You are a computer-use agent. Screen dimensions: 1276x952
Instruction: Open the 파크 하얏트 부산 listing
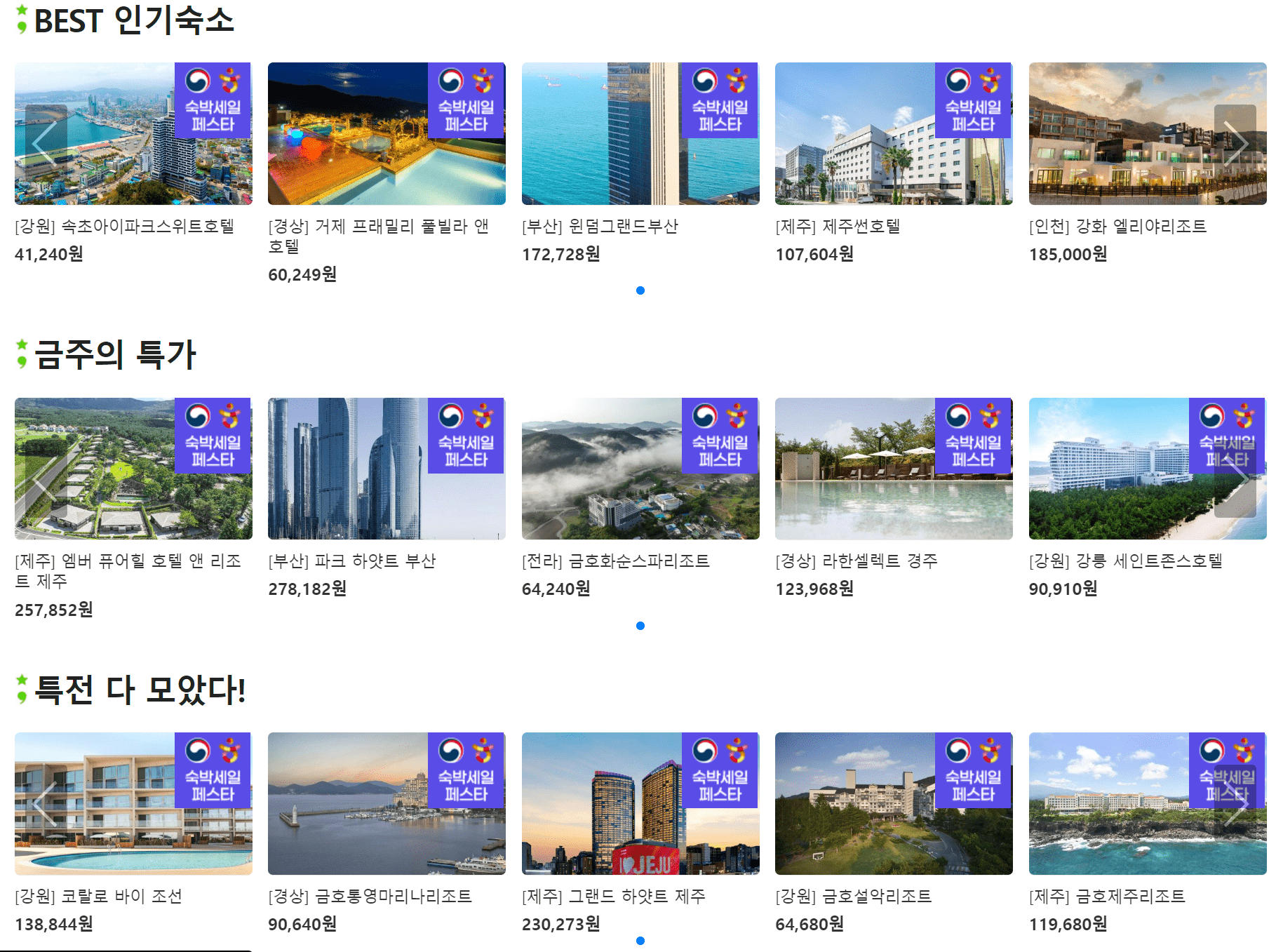pos(352,561)
